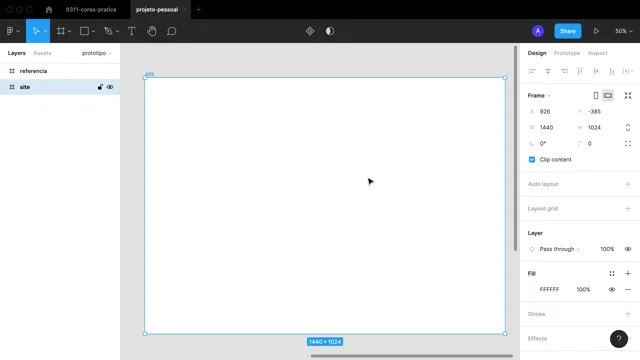
Task: Select the Hand tool
Action: pyautogui.click(x=151, y=31)
